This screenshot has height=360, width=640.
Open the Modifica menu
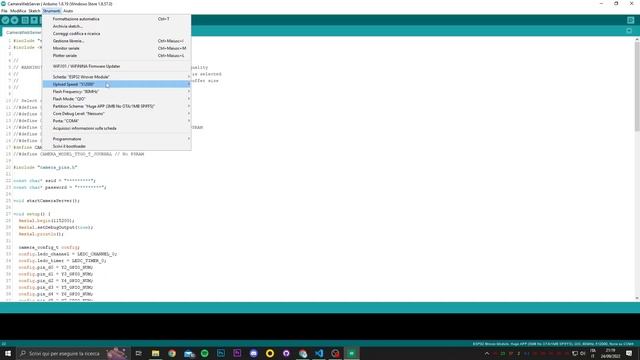18,11
